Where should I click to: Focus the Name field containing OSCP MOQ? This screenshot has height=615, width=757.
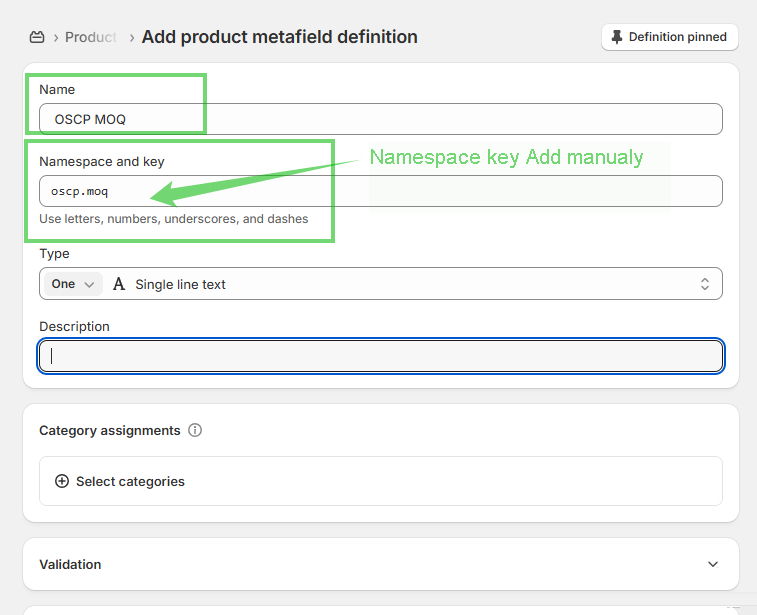coord(380,119)
